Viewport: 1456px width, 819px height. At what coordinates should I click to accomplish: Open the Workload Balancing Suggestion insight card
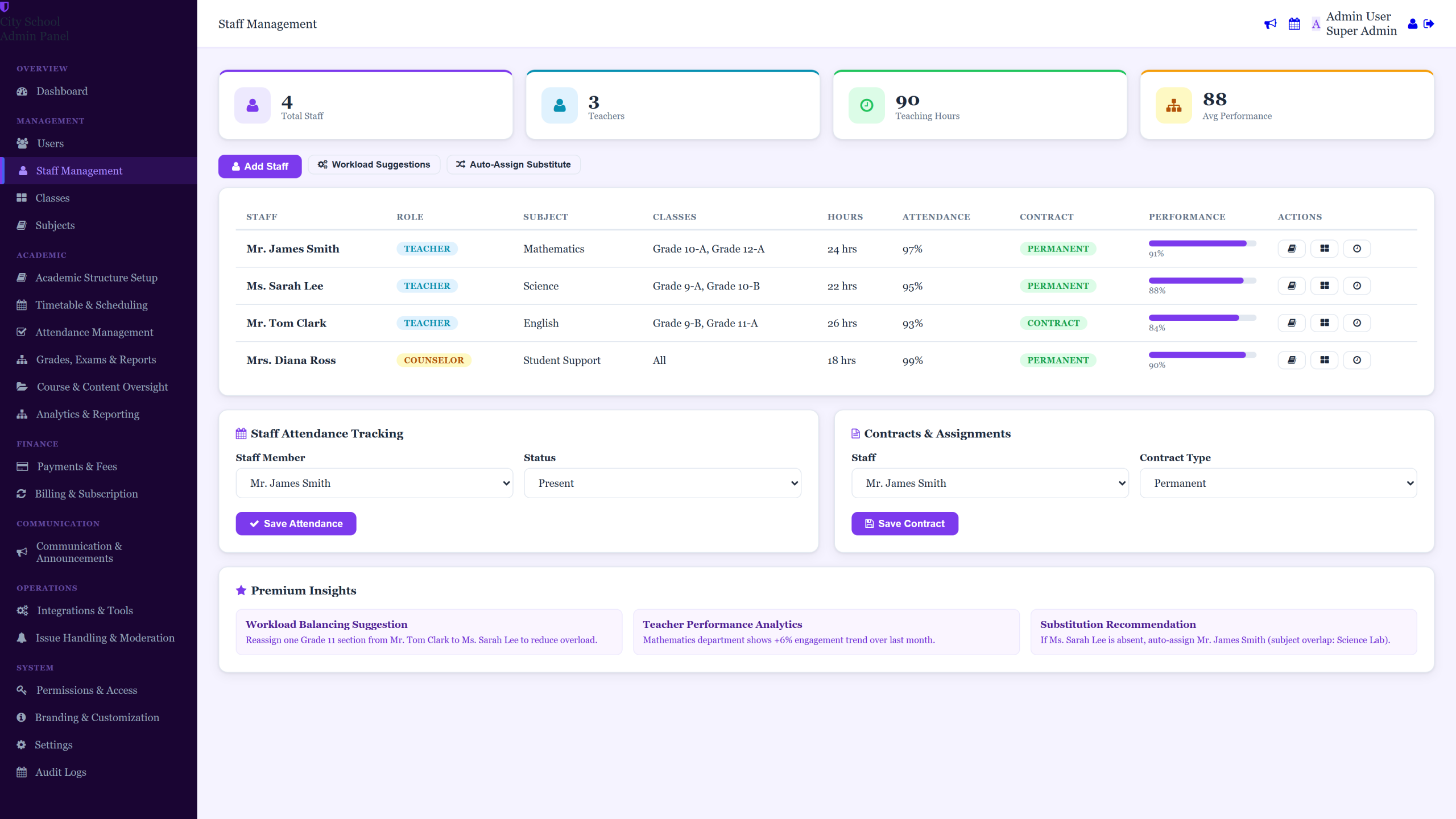pyautogui.click(x=429, y=632)
